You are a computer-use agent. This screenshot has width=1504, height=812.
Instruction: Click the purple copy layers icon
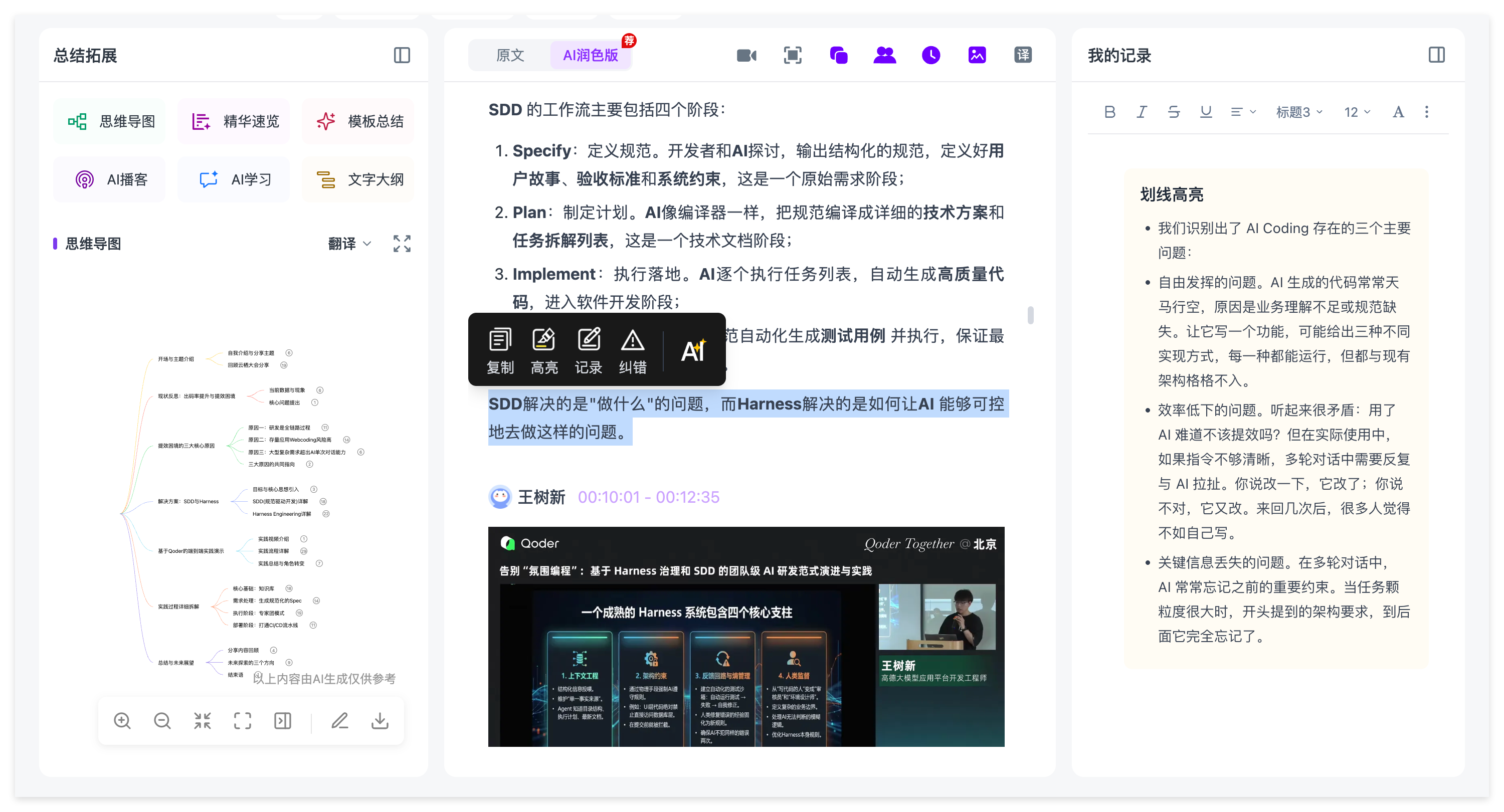838,56
